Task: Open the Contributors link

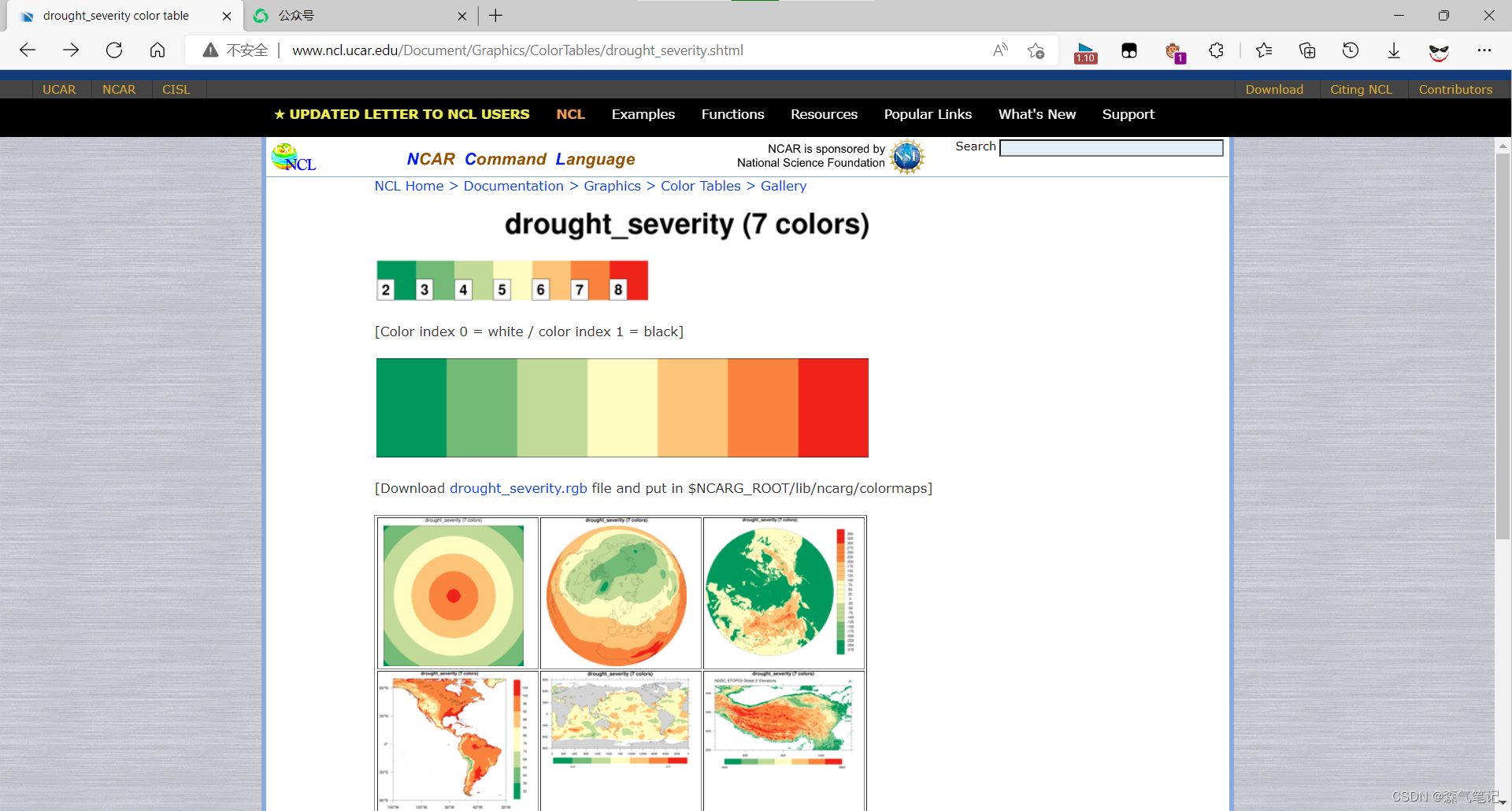Action: 1455,90
